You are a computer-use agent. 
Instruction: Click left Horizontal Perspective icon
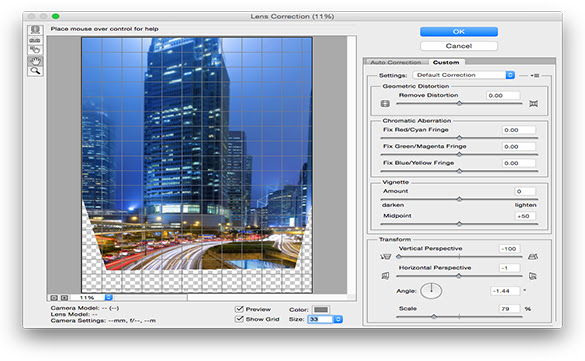[385, 276]
